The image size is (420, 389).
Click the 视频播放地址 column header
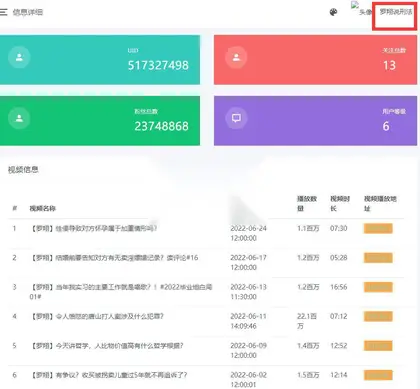pyautogui.click(x=380, y=203)
